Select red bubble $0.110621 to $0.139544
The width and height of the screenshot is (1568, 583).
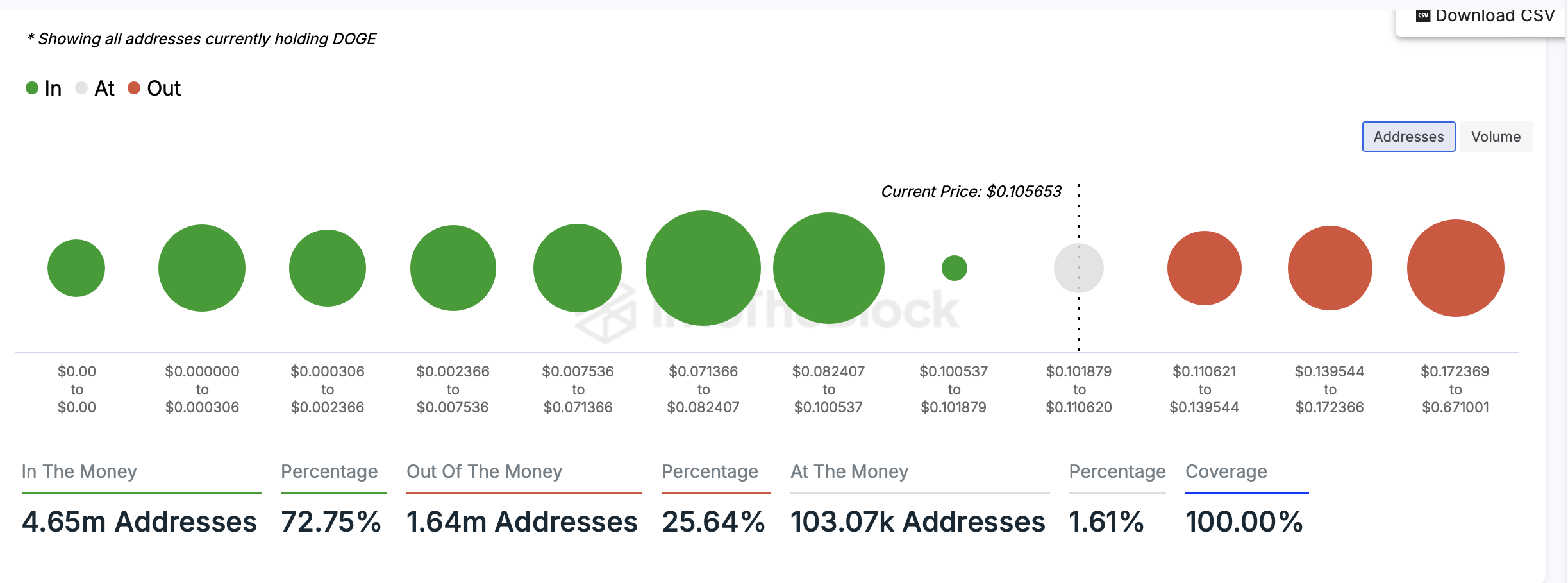pyautogui.click(x=1205, y=268)
